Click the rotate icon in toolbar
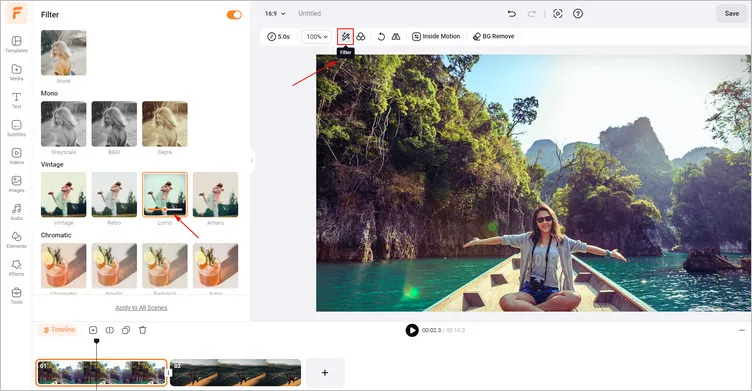752x391 pixels. [x=381, y=36]
